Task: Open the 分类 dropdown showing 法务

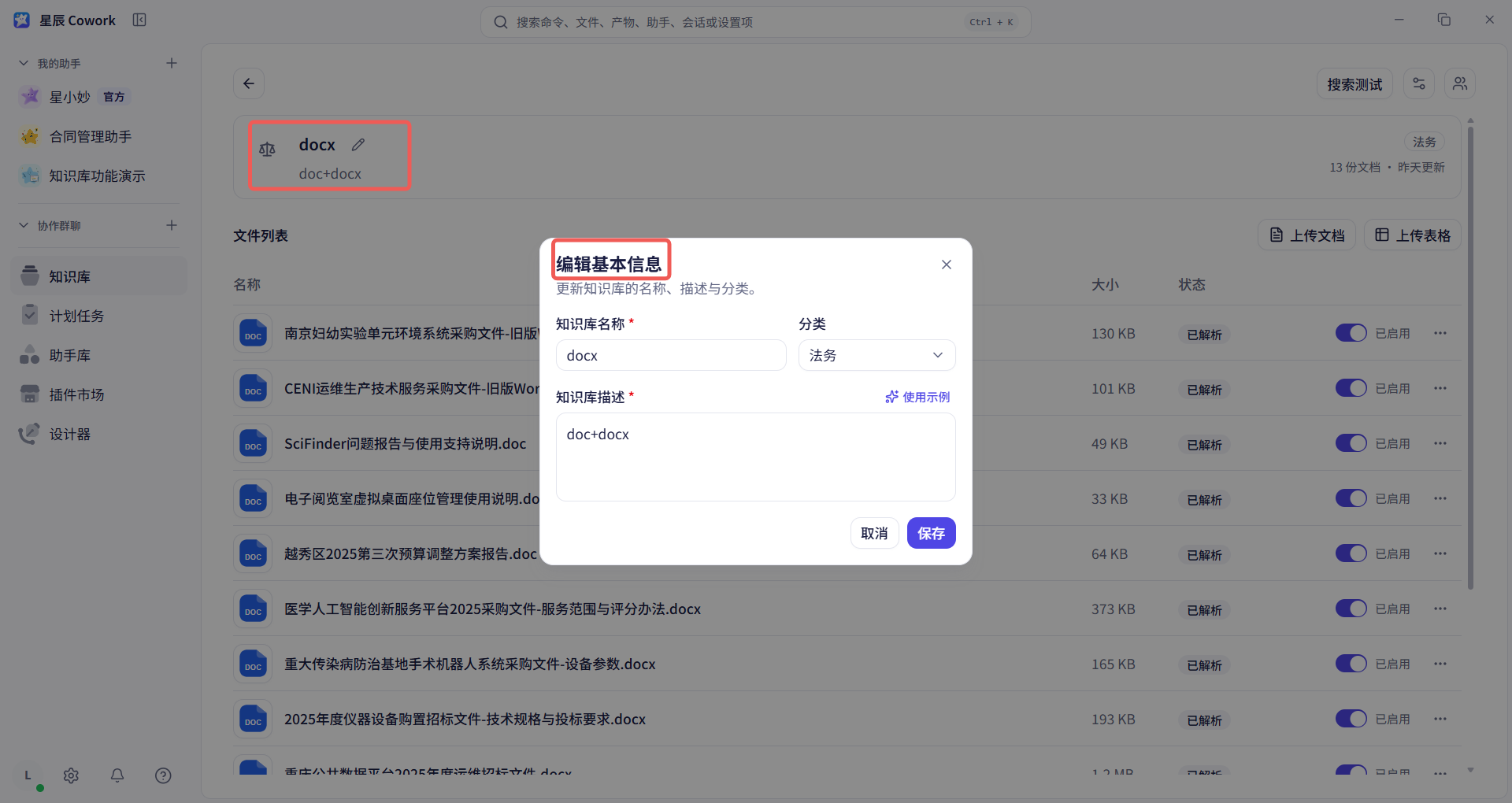Action: [876, 355]
